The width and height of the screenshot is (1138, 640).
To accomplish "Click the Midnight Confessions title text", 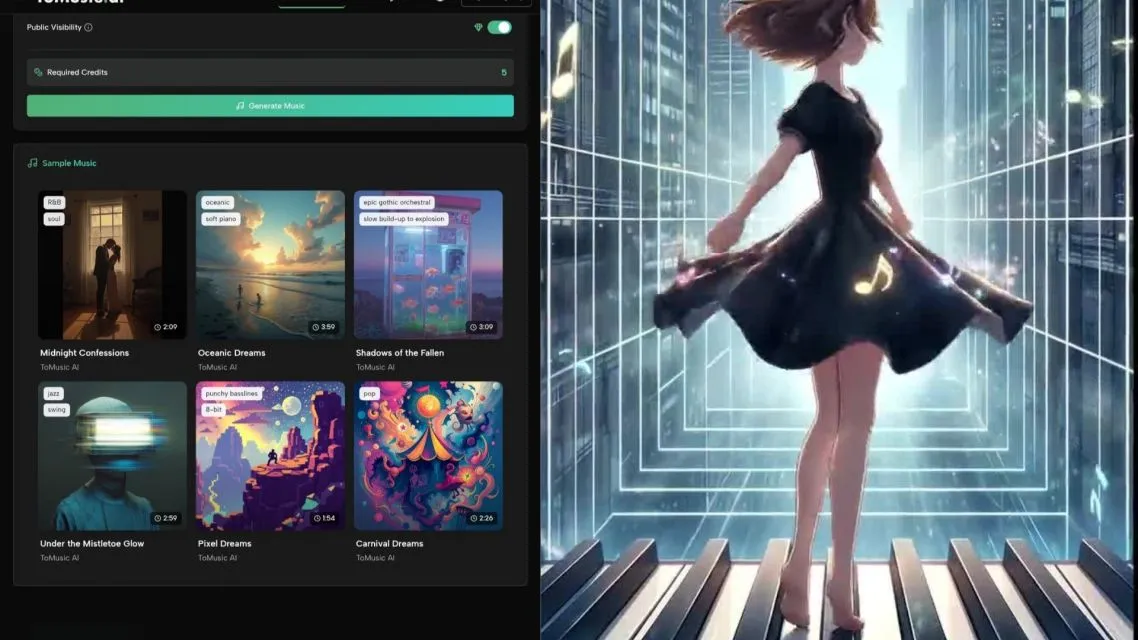I will 84,353.
